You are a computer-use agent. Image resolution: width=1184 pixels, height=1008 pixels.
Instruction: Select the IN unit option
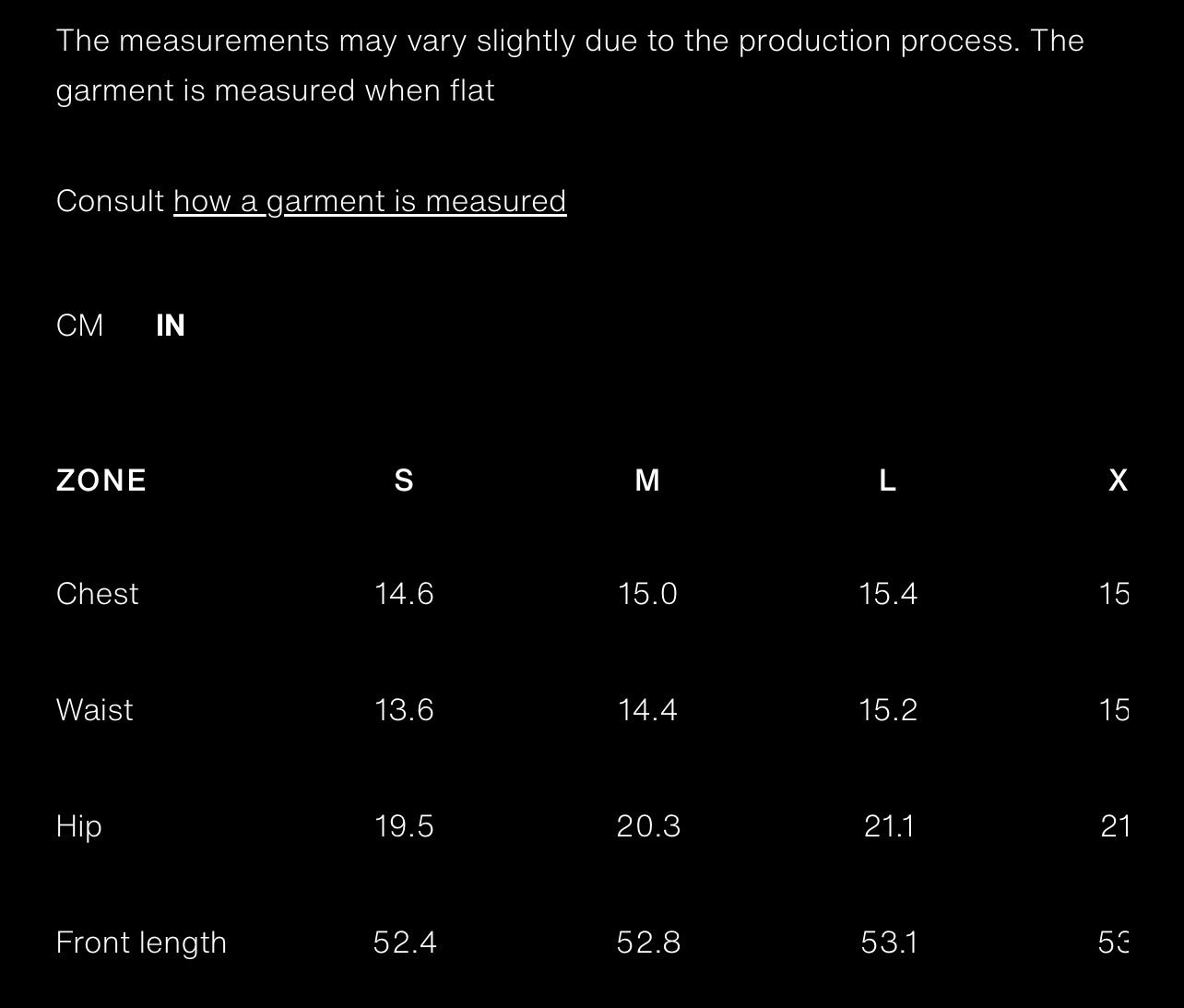pyautogui.click(x=171, y=326)
